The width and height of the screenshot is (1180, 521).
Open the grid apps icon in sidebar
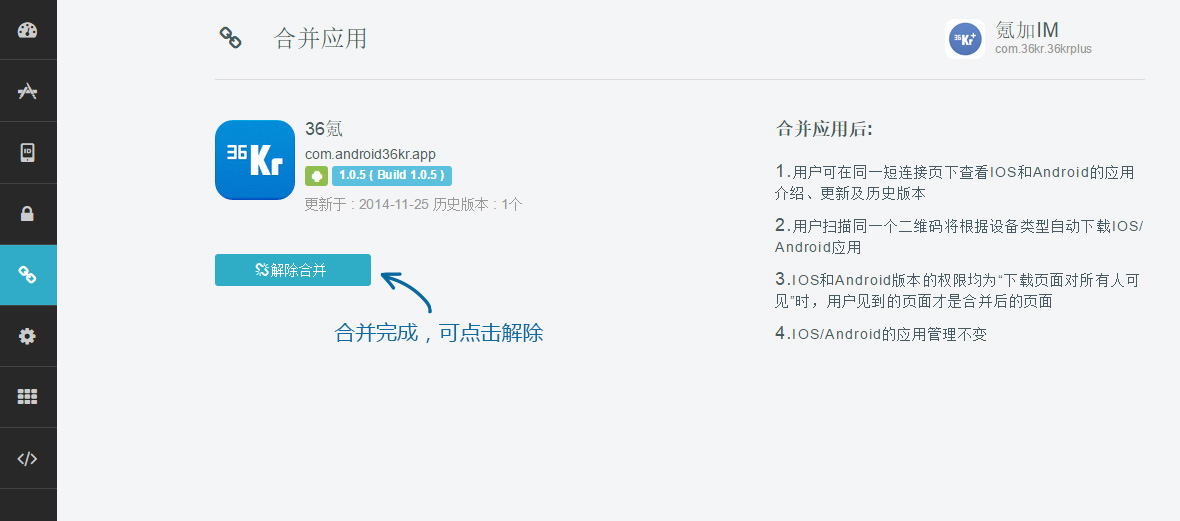pos(28,397)
